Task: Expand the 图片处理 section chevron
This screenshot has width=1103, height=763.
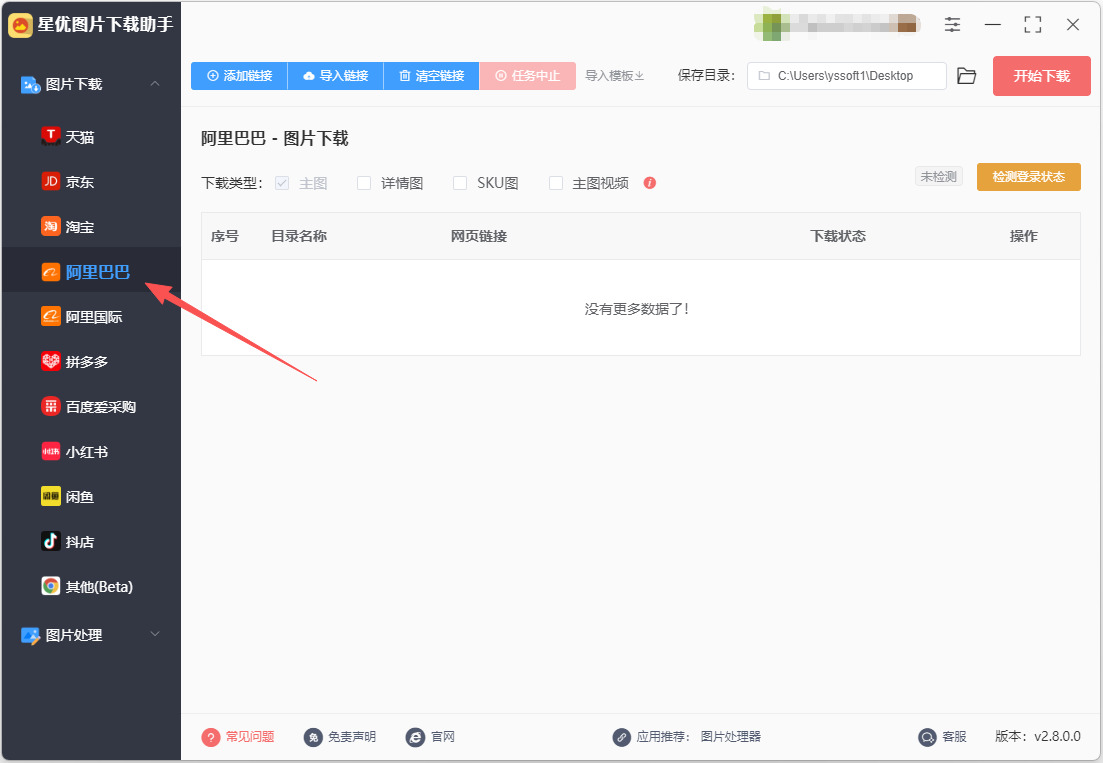Action: pos(155,634)
